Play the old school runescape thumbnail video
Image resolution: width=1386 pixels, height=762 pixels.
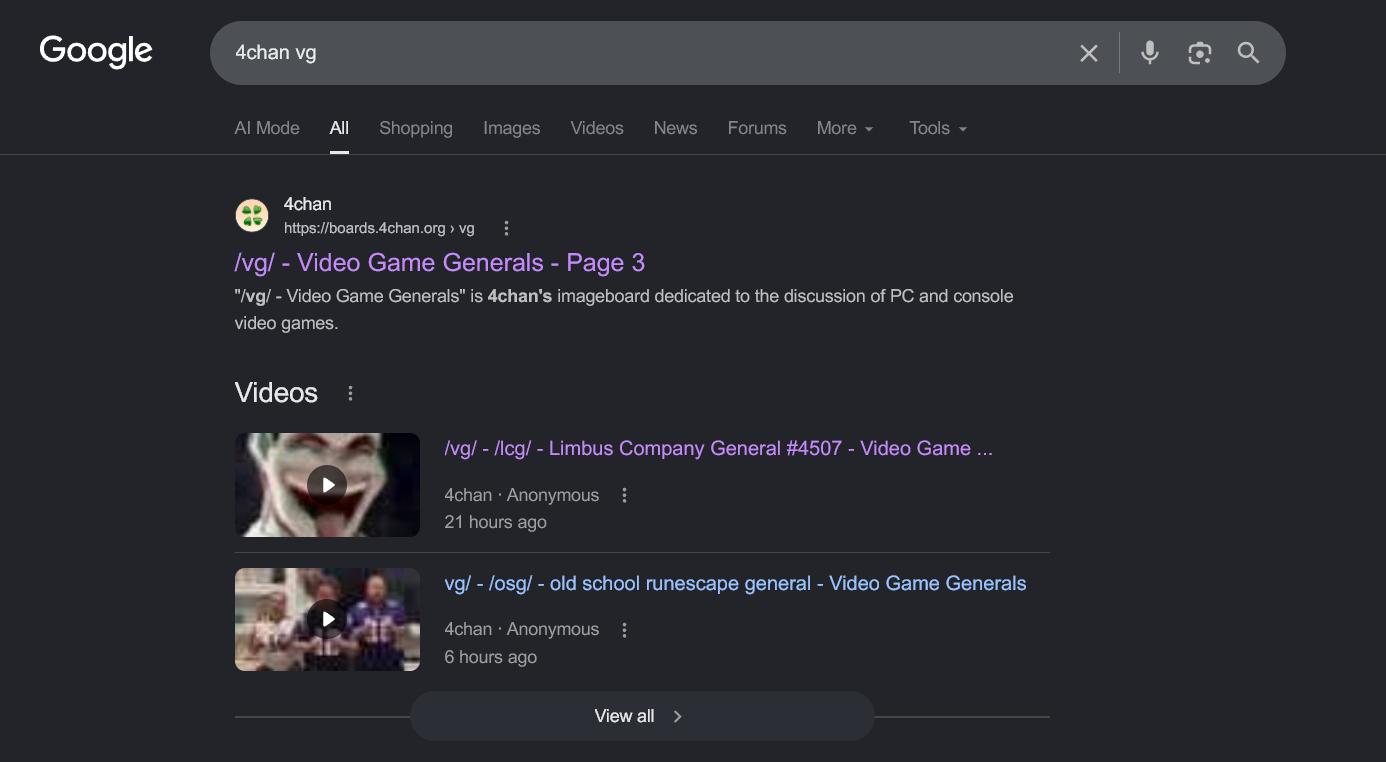click(327, 619)
